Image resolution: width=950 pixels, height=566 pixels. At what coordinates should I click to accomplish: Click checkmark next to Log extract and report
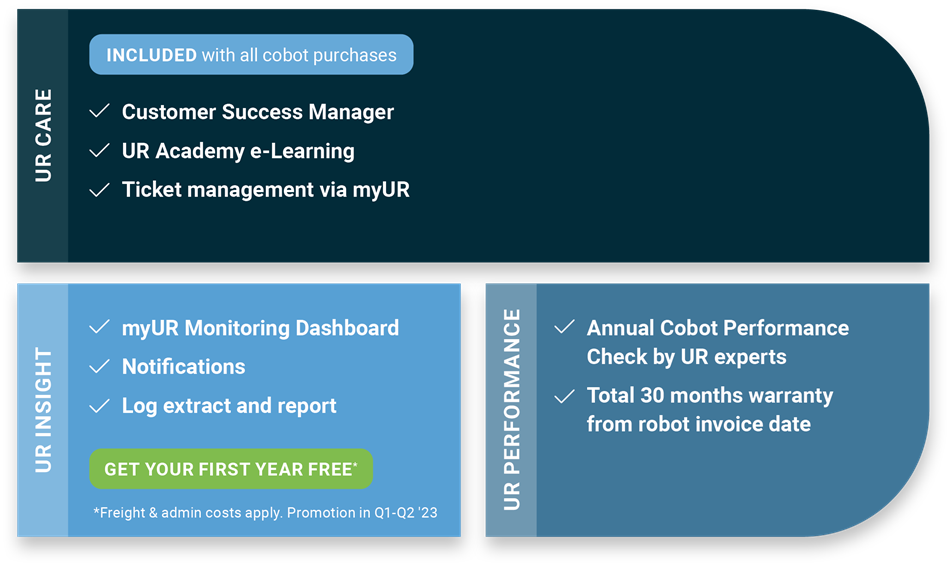(x=99, y=405)
